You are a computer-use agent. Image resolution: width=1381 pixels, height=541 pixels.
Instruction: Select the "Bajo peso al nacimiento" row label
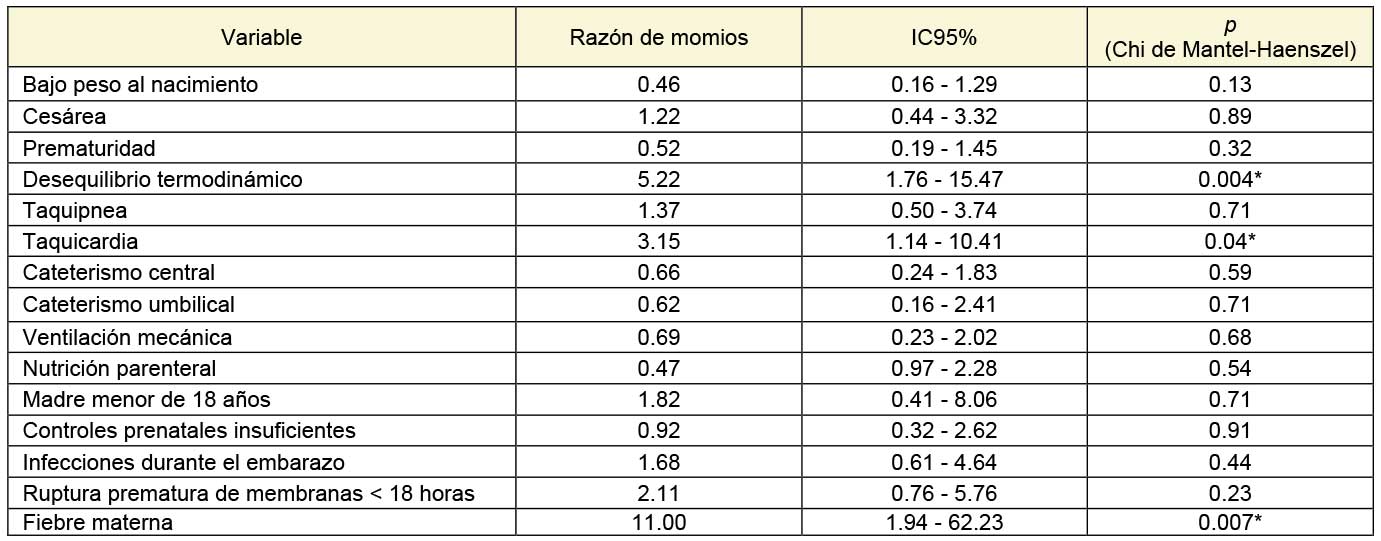pyautogui.click(x=140, y=84)
